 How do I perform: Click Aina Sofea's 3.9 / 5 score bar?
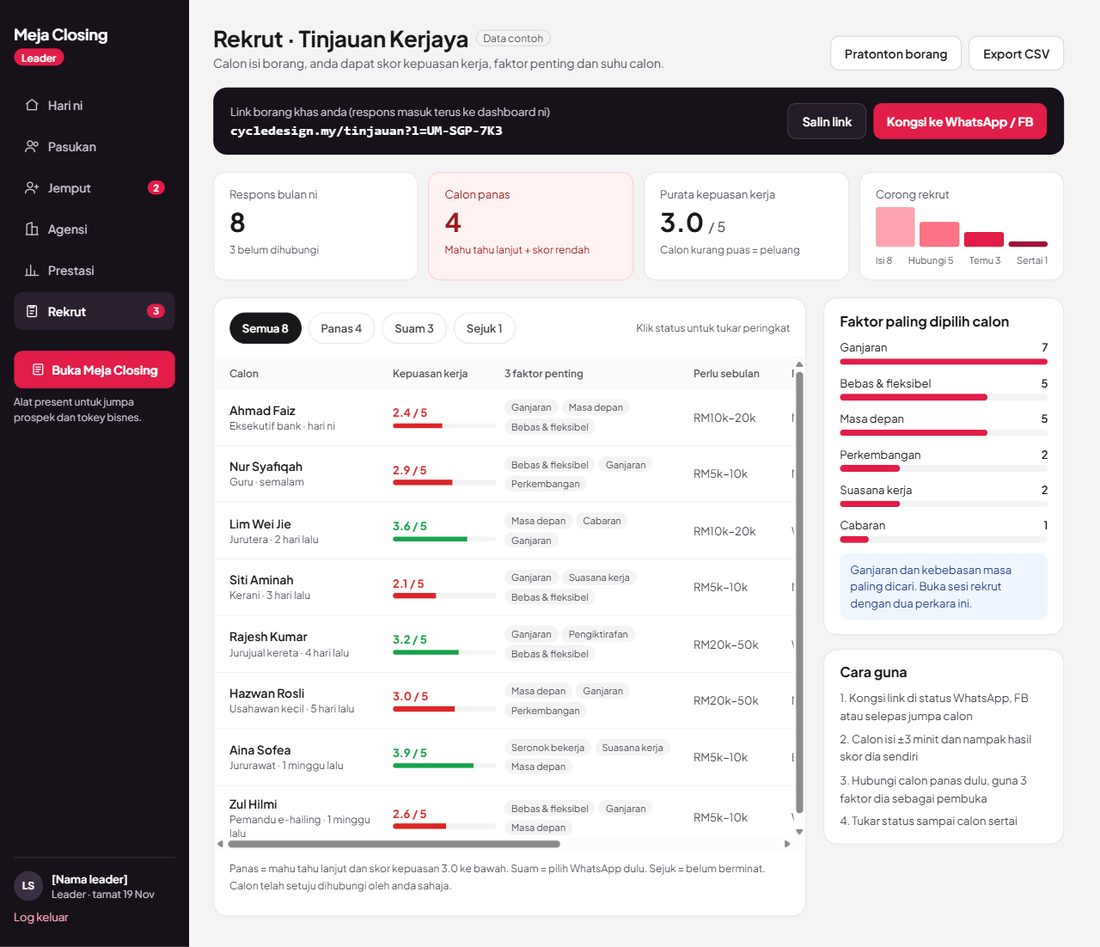pyautogui.click(x=443, y=765)
